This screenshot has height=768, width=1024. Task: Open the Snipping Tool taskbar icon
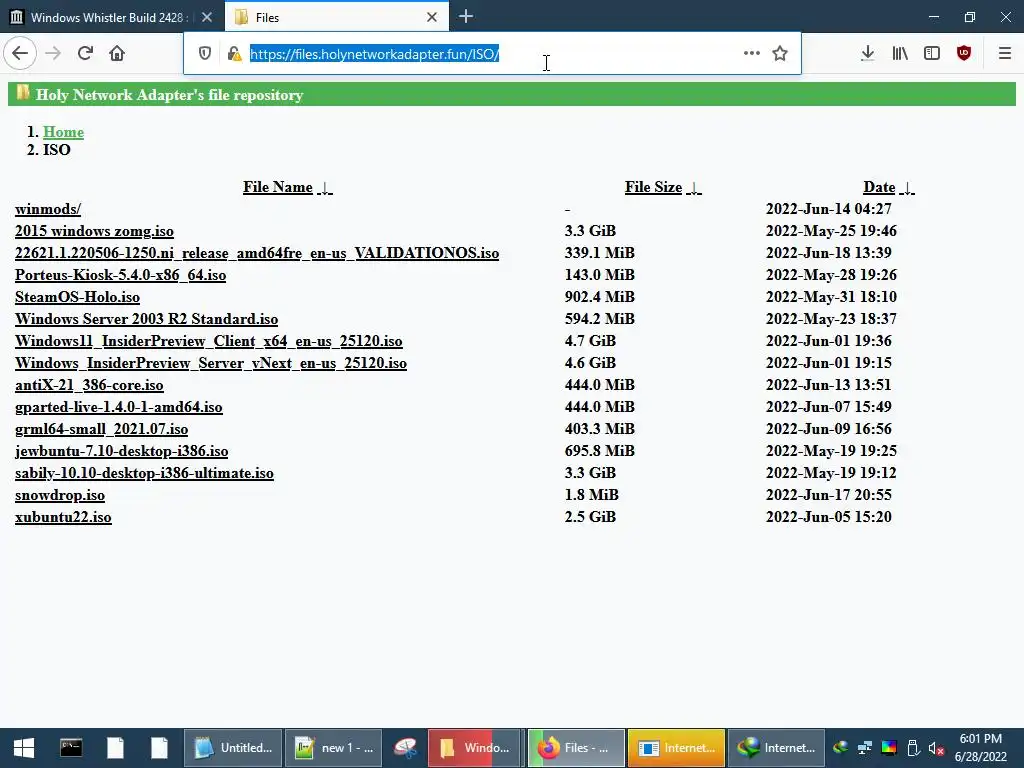pos(405,748)
